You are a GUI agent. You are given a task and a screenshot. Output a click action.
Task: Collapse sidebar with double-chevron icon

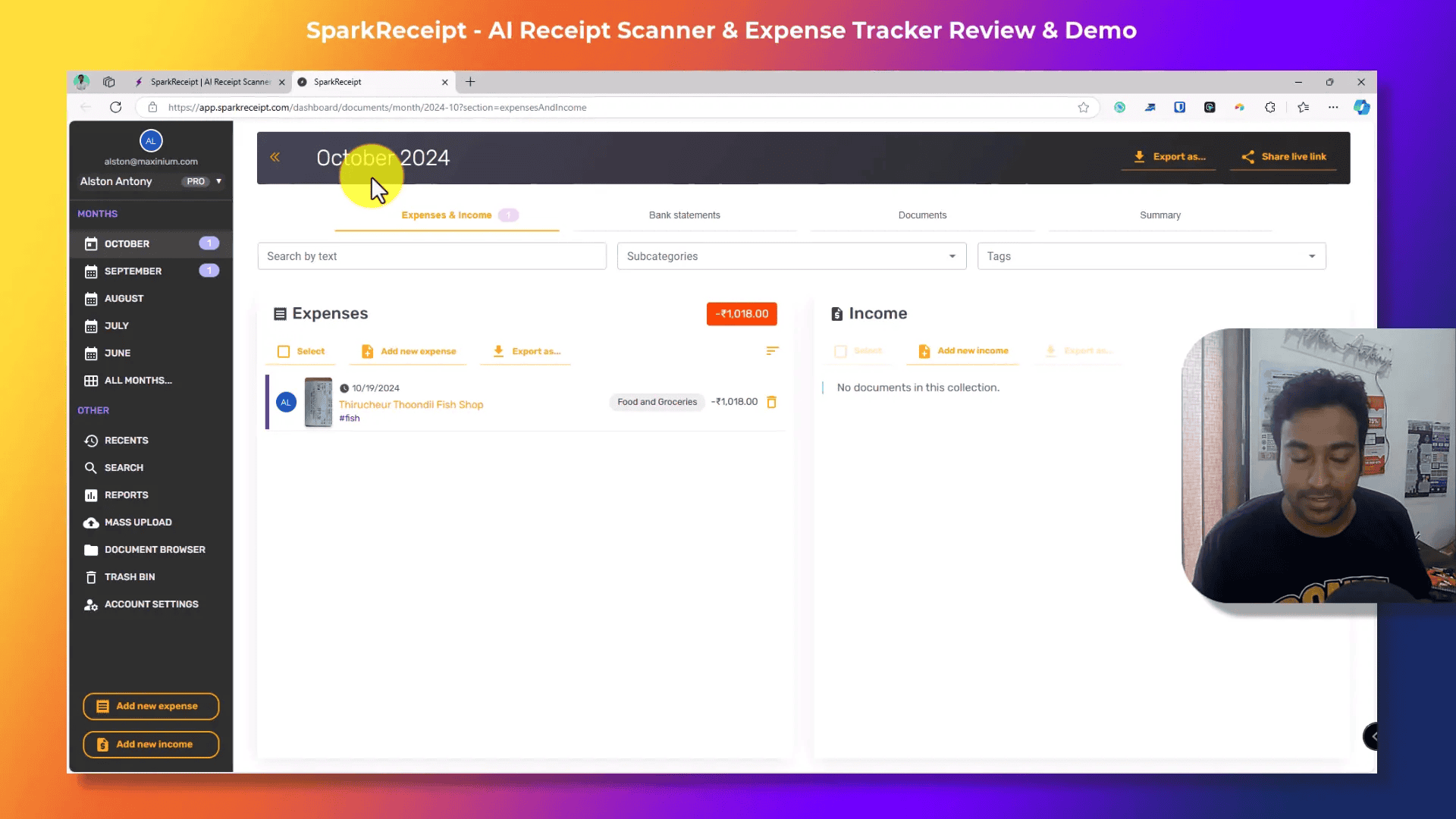pos(275,157)
